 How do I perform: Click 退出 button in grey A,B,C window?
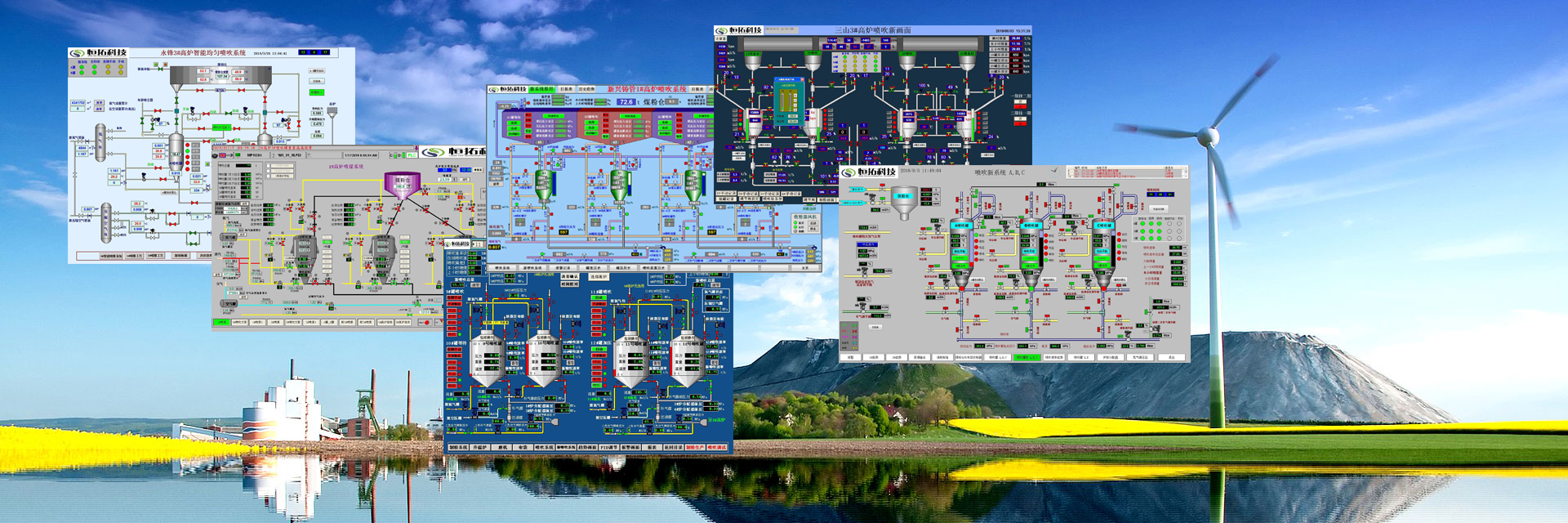coord(1171,357)
